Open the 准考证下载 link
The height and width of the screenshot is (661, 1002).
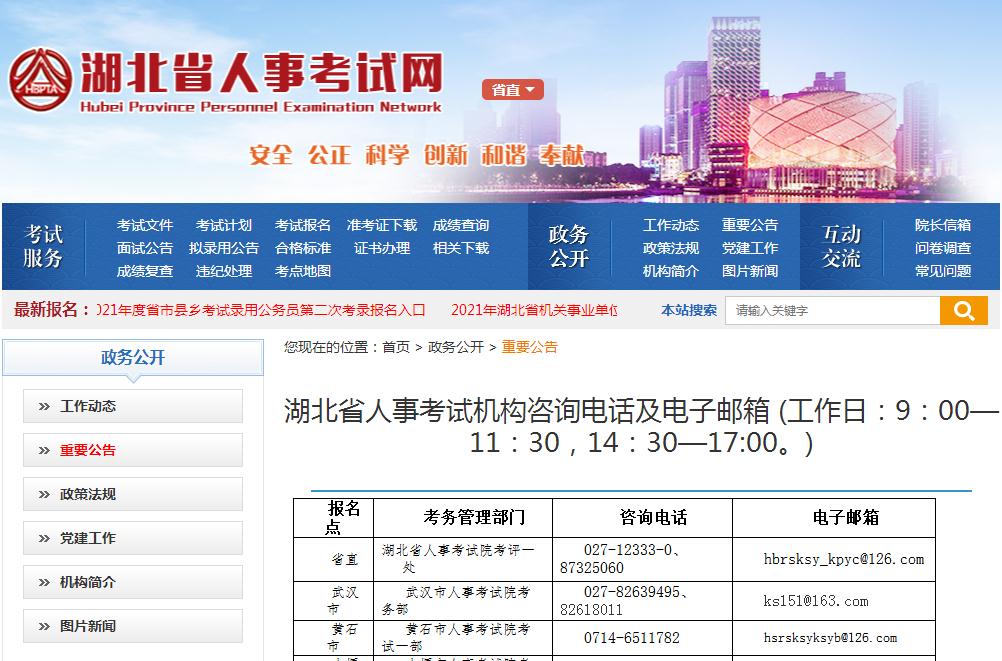coord(382,225)
